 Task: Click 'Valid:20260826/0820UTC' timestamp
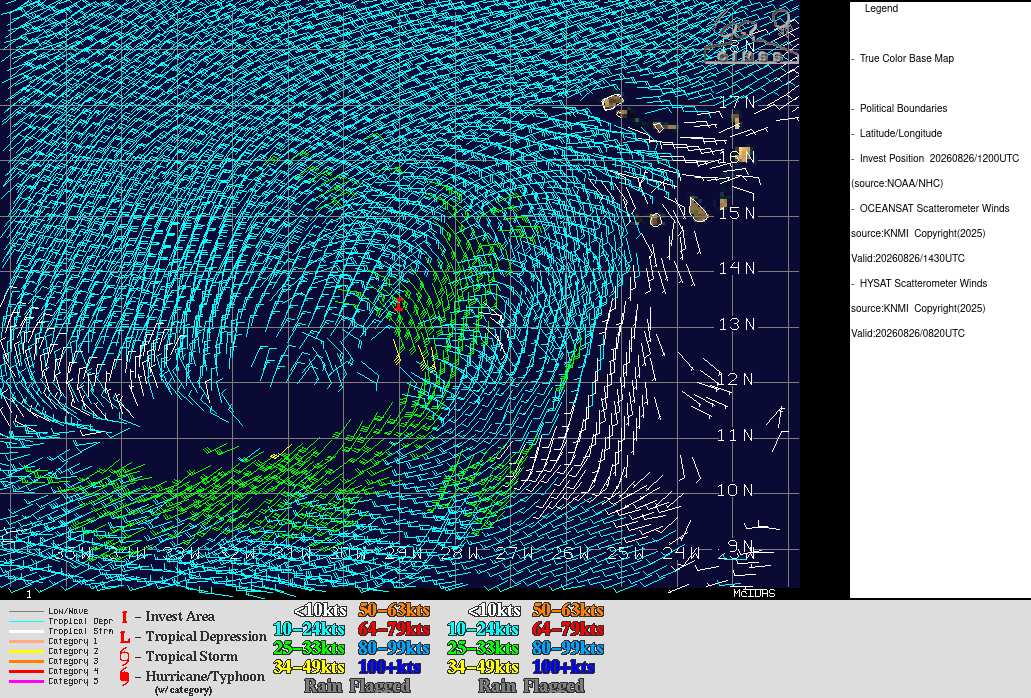[908, 333]
